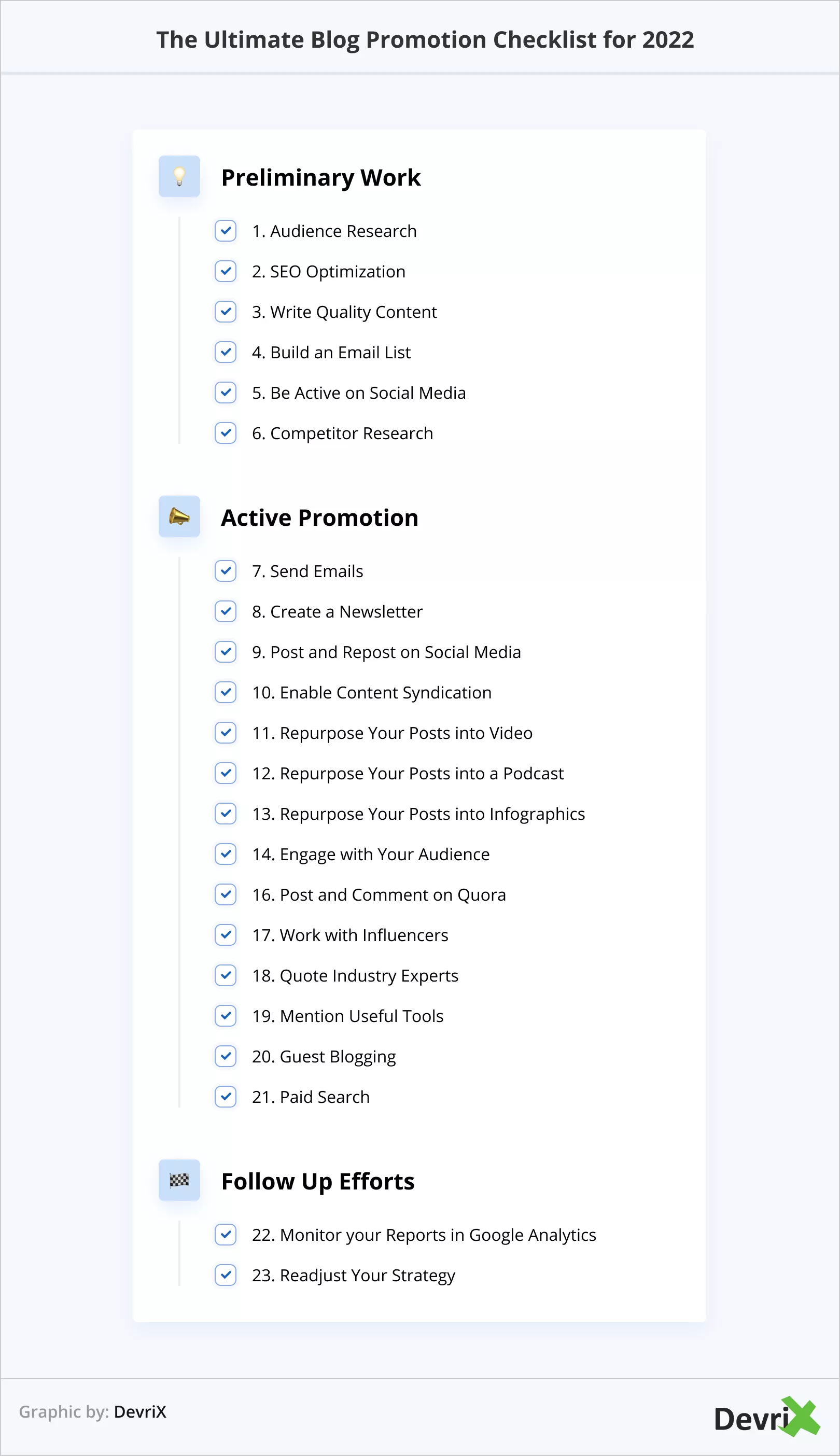The image size is (840, 1456).
Task: Toggle the Paid Search checkbox
Action: click(x=226, y=1097)
